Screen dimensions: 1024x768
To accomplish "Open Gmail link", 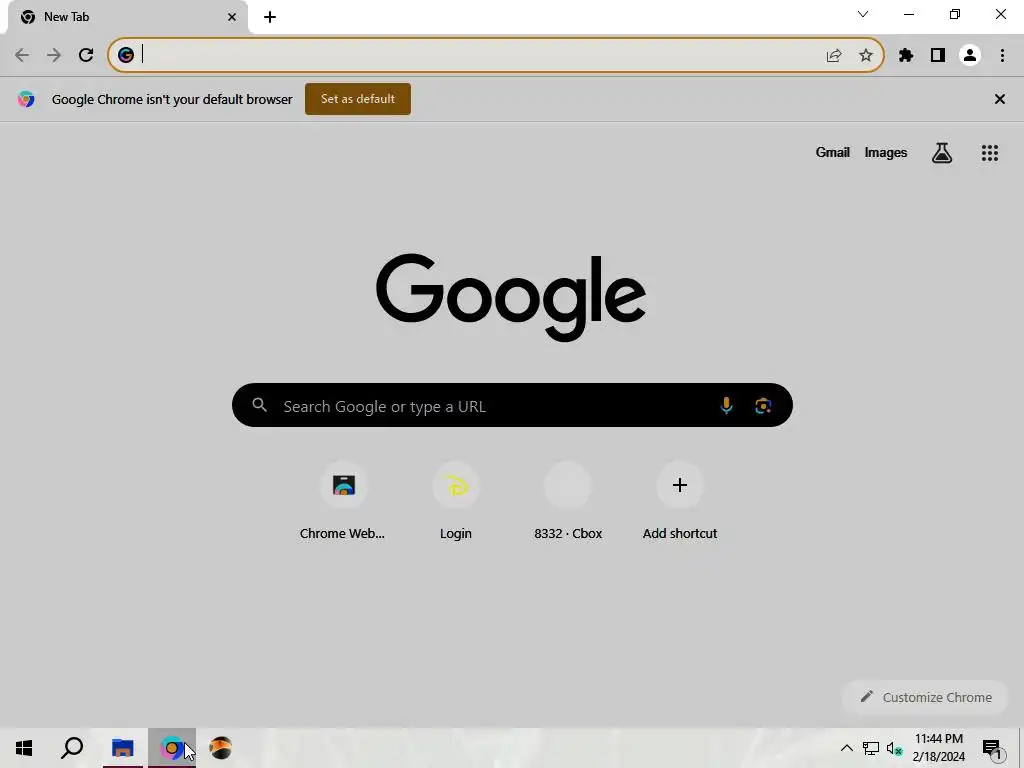I will coord(833,152).
